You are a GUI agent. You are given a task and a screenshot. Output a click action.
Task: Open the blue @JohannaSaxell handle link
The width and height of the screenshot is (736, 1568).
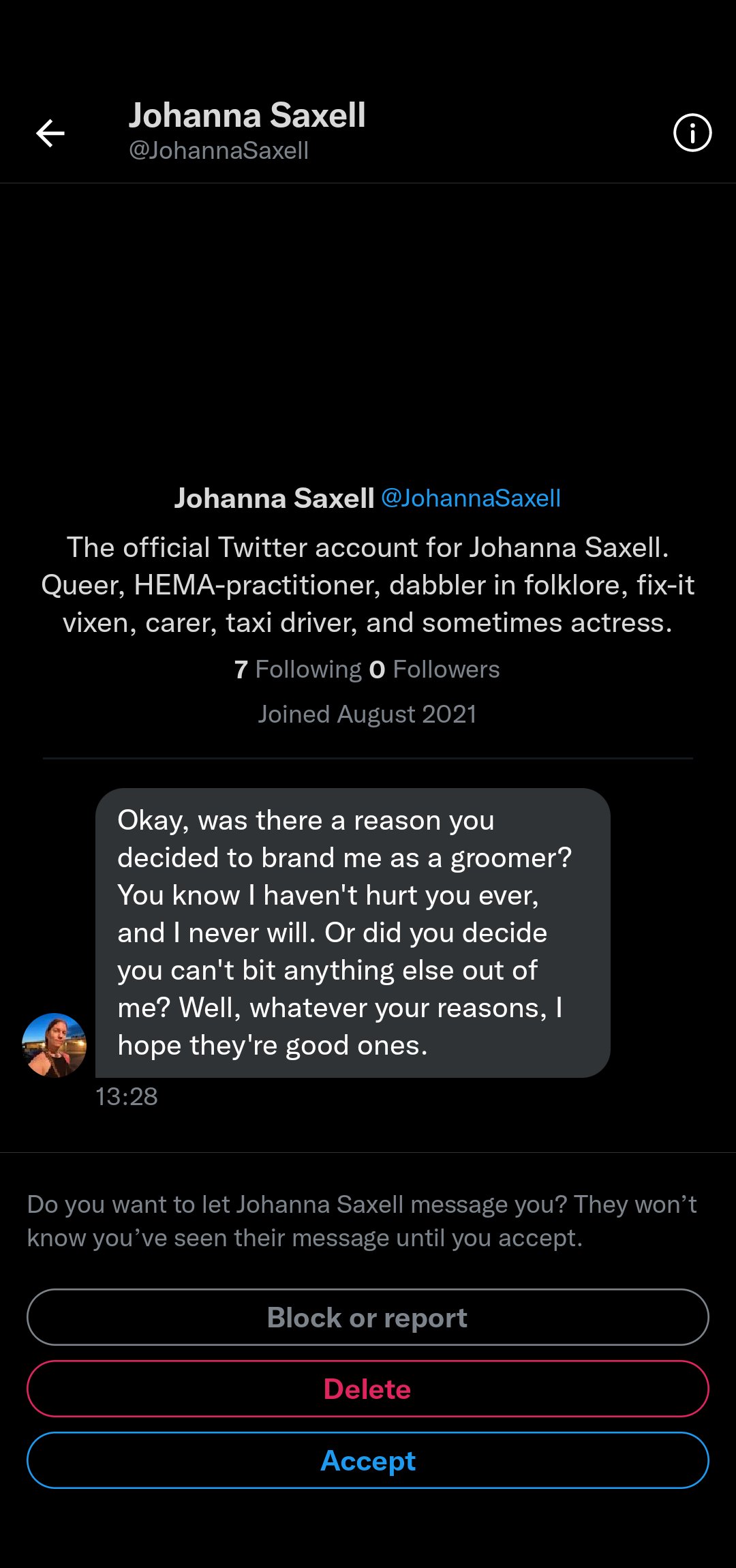pyautogui.click(x=471, y=498)
